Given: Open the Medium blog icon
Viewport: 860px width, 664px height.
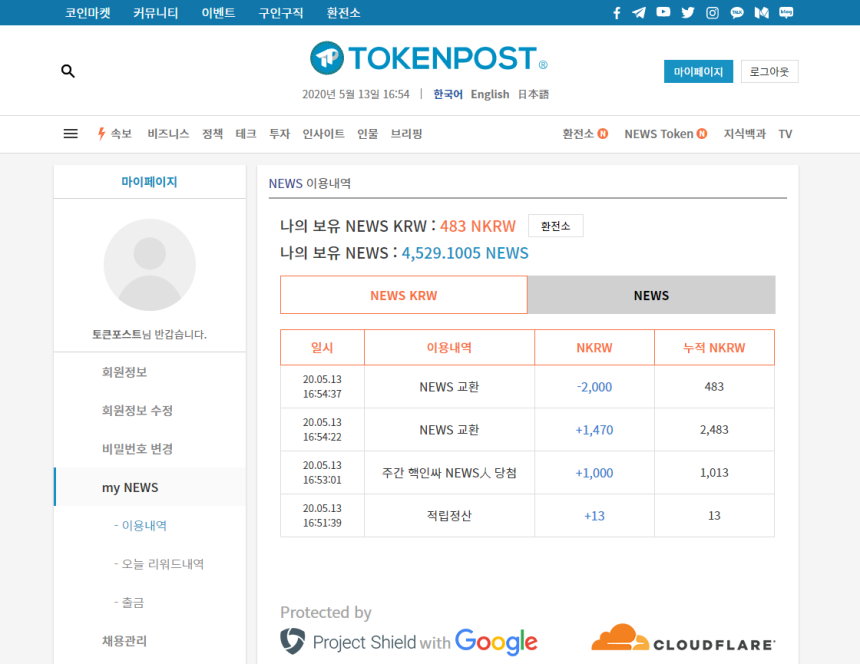Looking at the screenshot, I should pos(761,12).
